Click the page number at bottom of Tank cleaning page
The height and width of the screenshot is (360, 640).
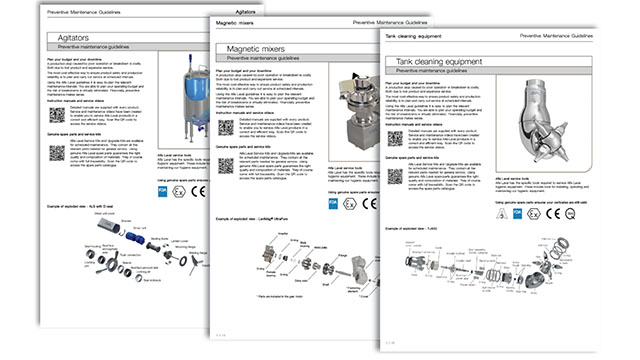click(390, 343)
